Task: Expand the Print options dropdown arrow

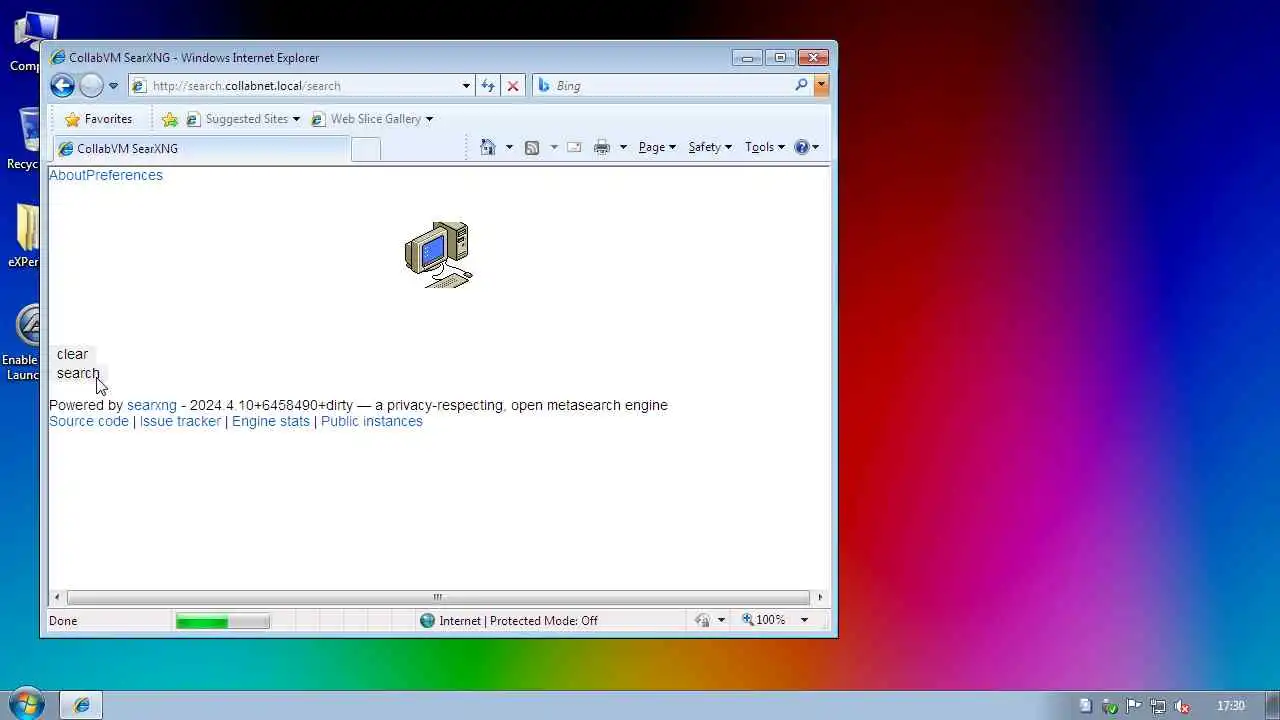Action: coord(623,147)
